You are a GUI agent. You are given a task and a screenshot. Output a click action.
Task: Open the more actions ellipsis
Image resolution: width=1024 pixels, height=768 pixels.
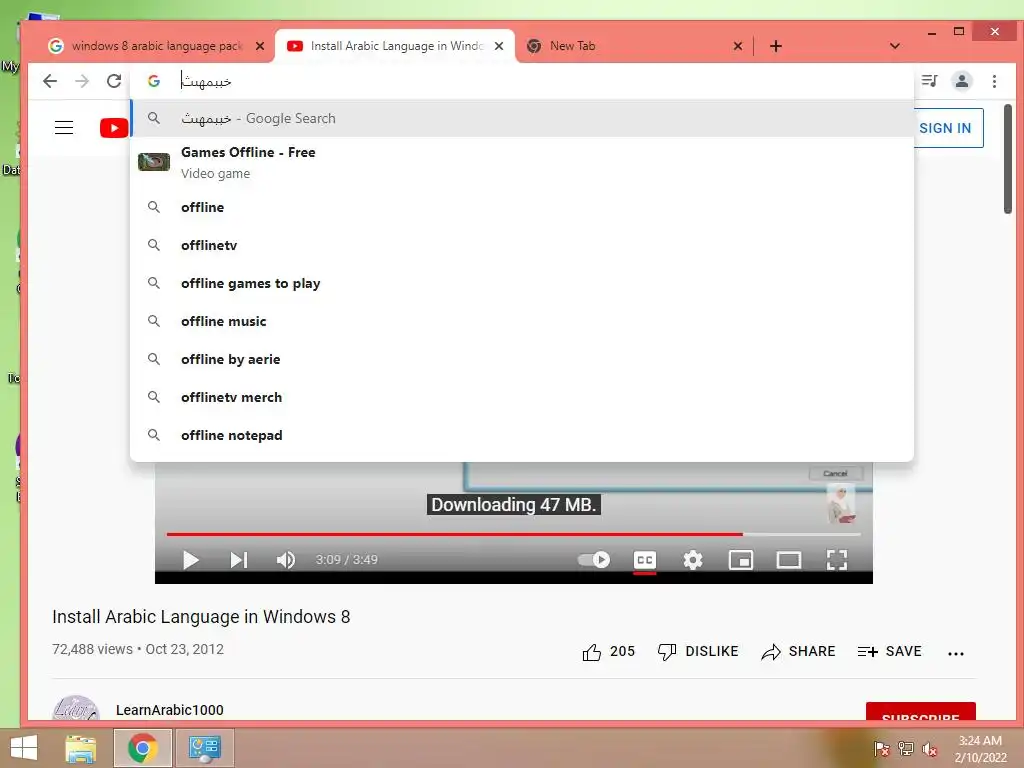(955, 653)
